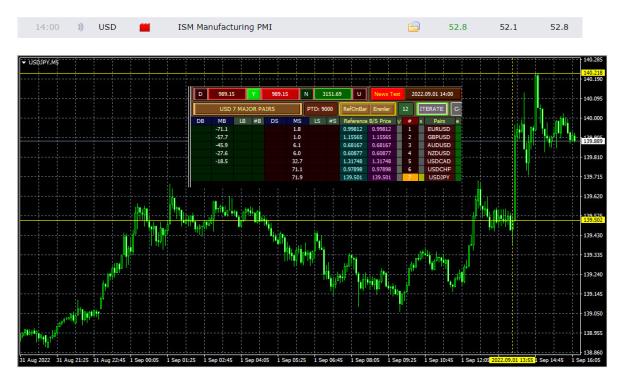The width and height of the screenshot is (625, 385).
Task: Click the ISM Manufacturing PMI event name
Action: [x=225, y=27]
